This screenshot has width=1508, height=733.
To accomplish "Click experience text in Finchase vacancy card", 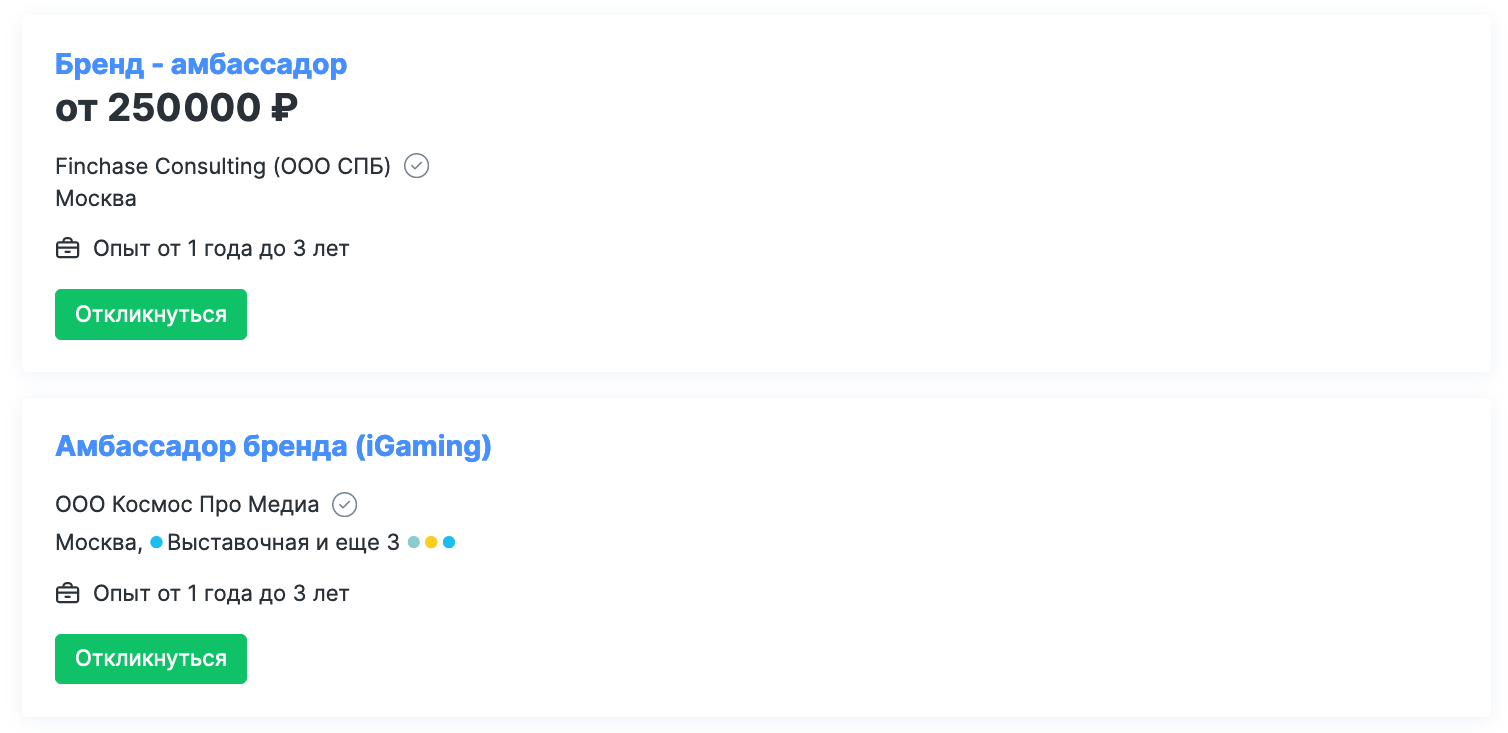I will (221, 248).
